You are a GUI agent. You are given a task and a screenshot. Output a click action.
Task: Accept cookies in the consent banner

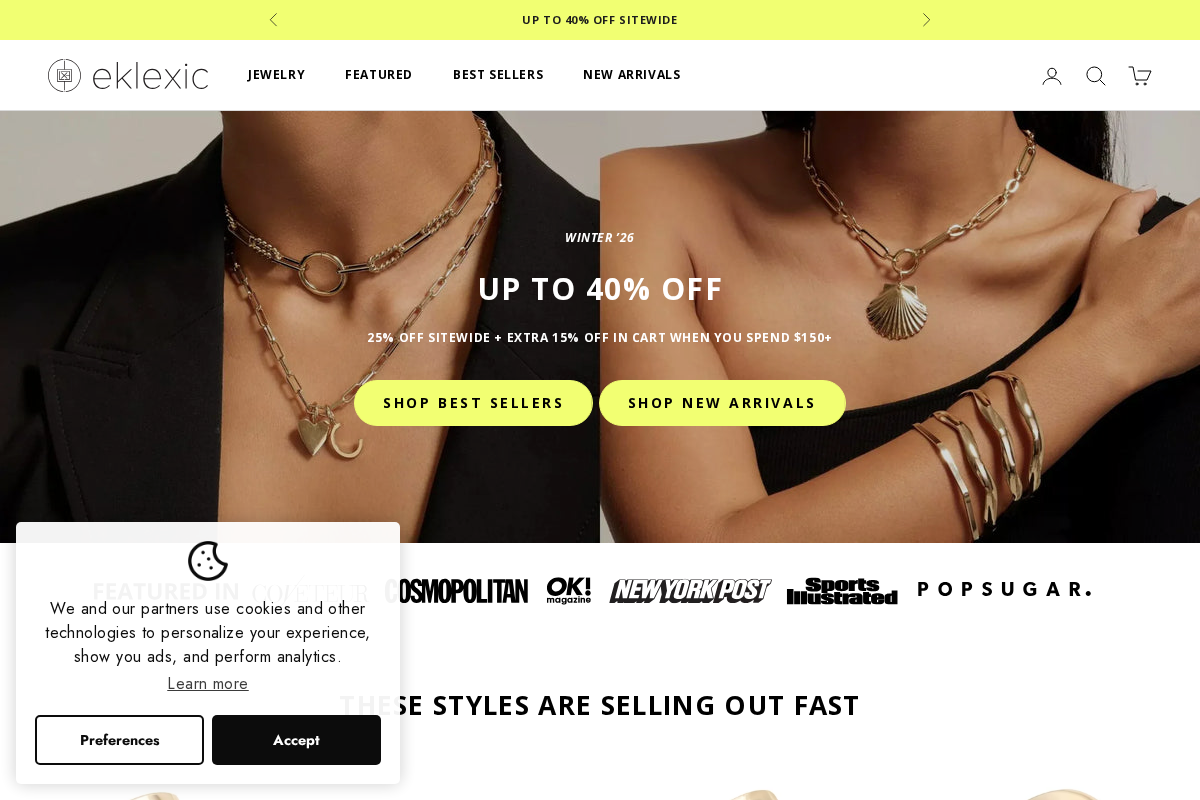296,740
